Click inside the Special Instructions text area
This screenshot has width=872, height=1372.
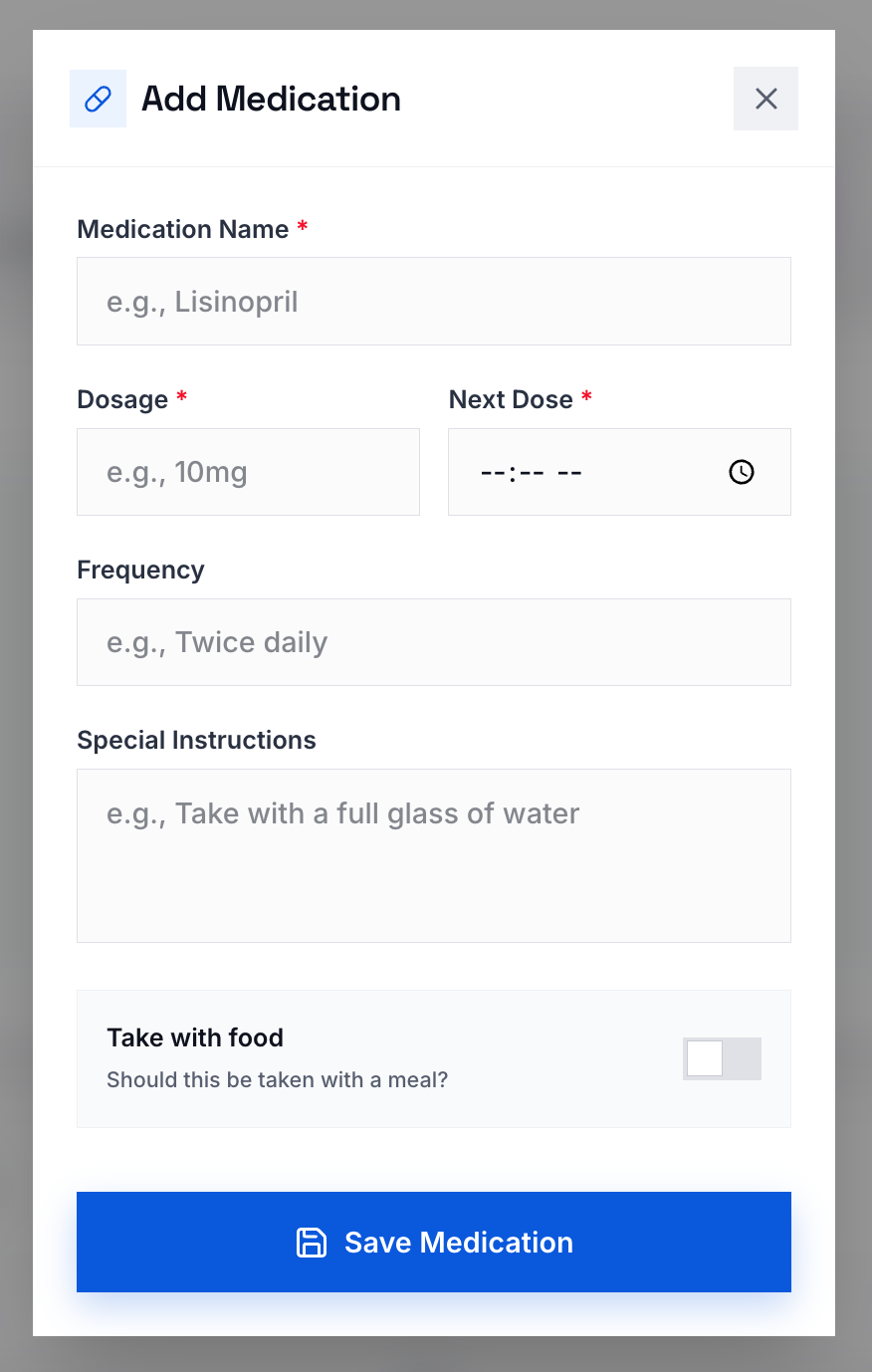(x=434, y=855)
